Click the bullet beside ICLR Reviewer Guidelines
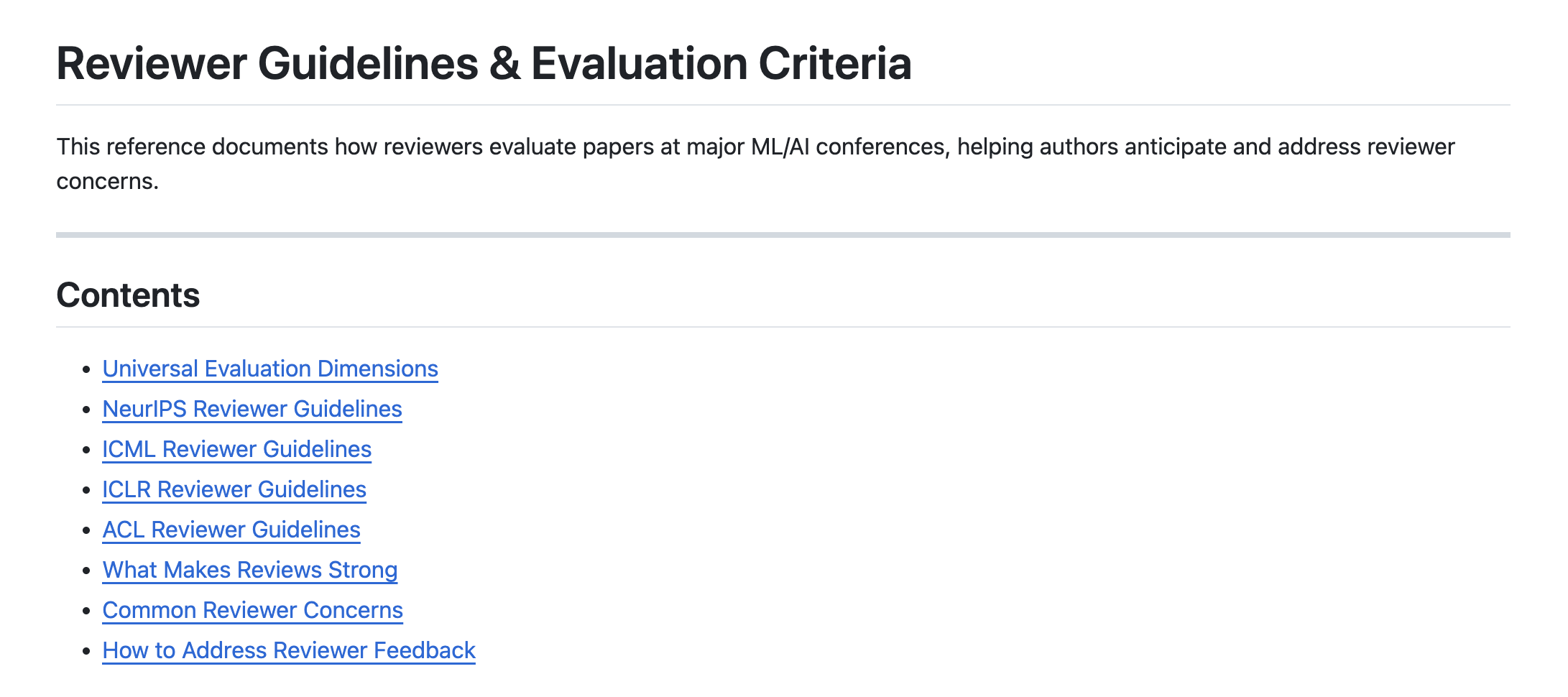The height and width of the screenshot is (697, 1568). click(x=87, y=491)
